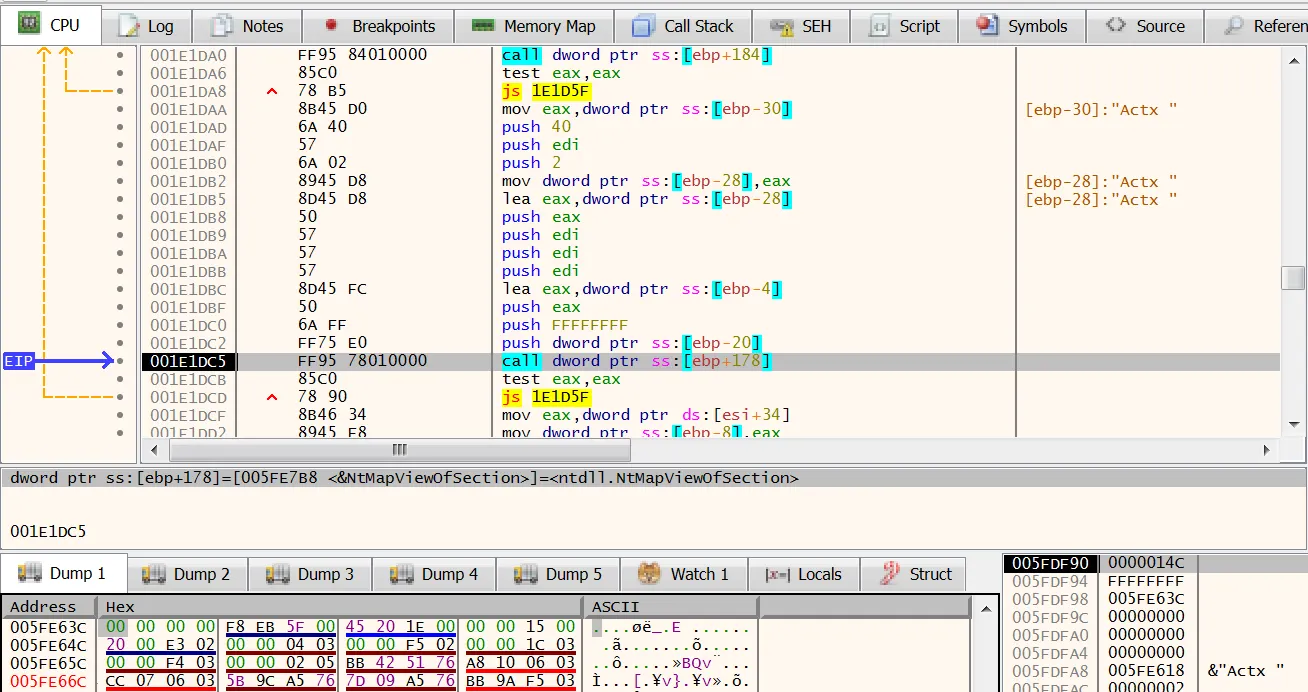Switch to the Dump 2 tab
The height and width of the screenshot is (692, 1308).
[x=186, y=574]
